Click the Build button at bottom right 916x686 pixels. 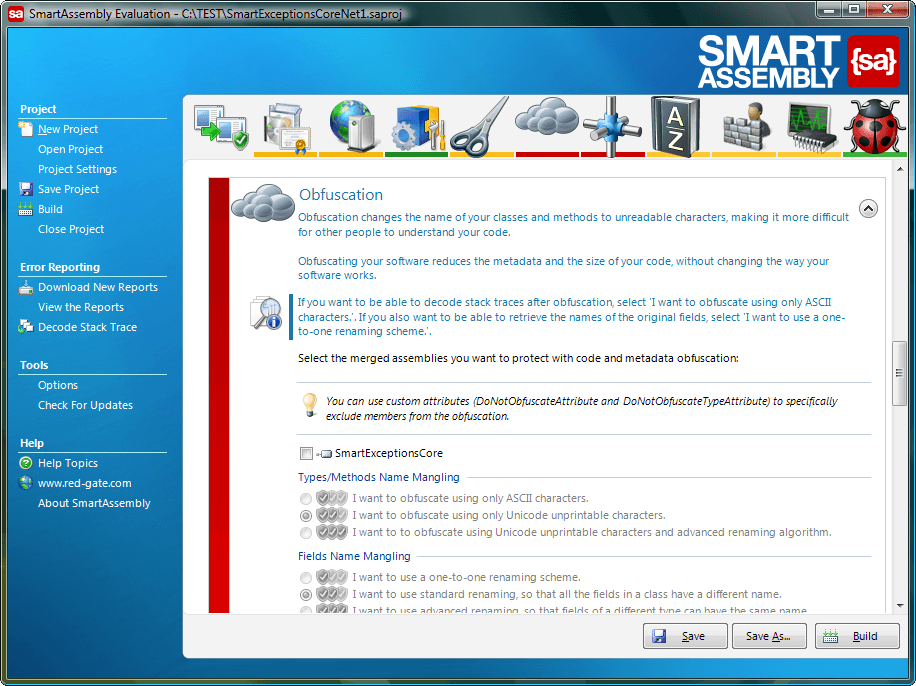[856, 636]
